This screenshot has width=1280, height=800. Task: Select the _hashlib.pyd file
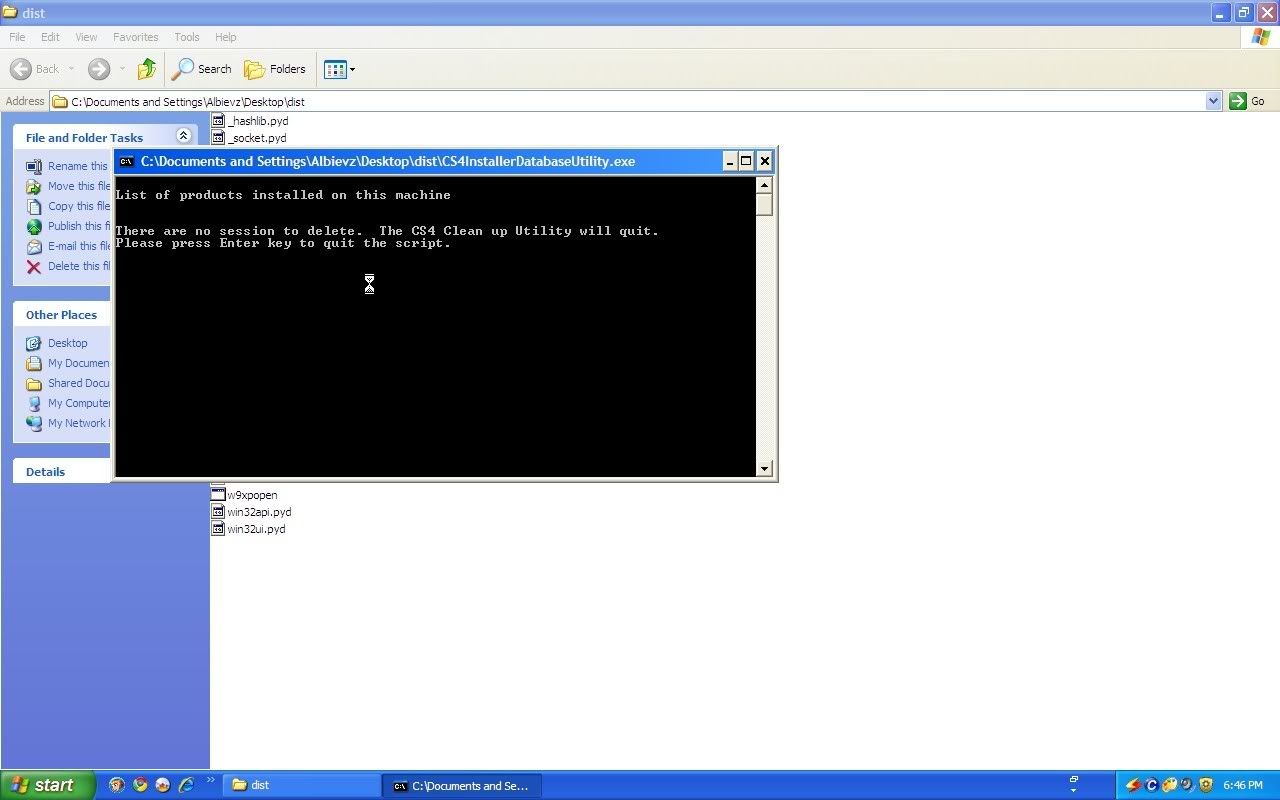pyautogui.click(x=250, y=121)
